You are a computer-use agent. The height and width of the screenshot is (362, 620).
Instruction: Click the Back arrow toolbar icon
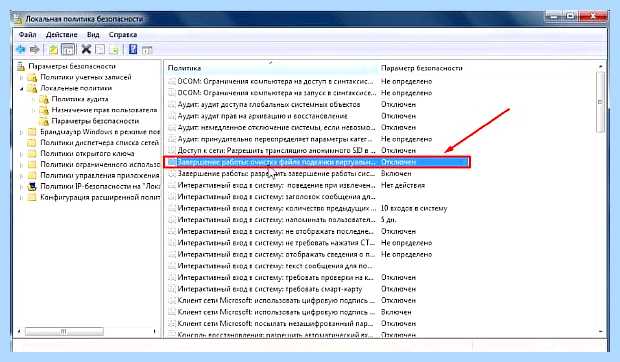click(x=21, y=49)
